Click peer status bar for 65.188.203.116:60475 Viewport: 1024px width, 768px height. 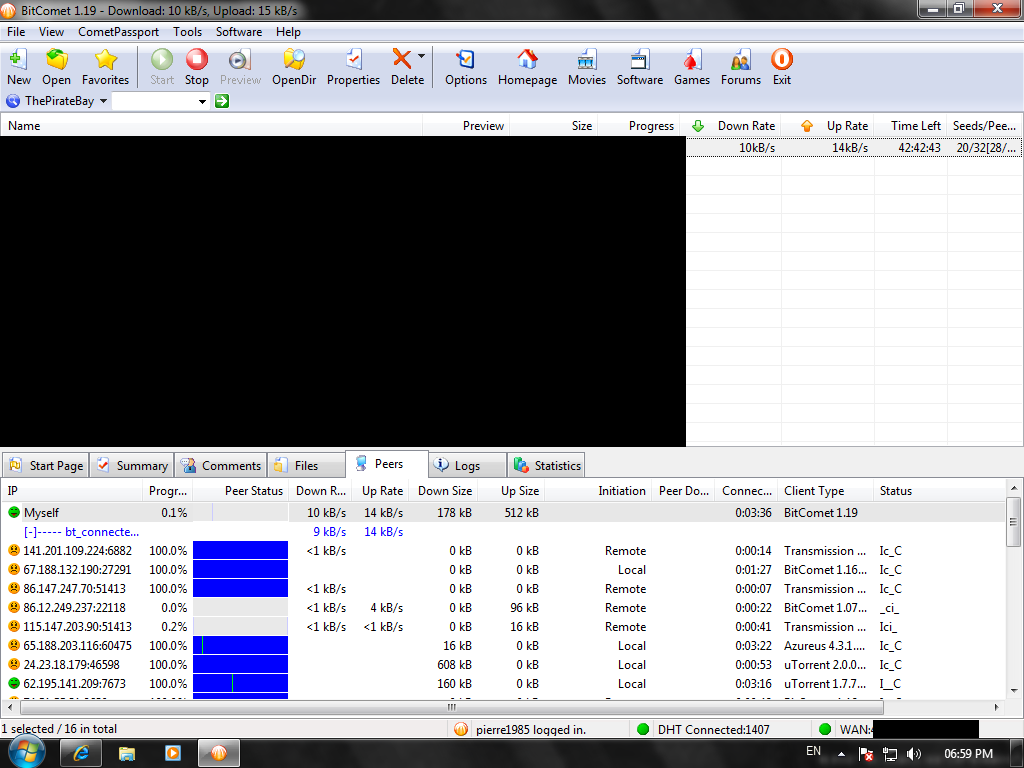(x=240, y=646)
